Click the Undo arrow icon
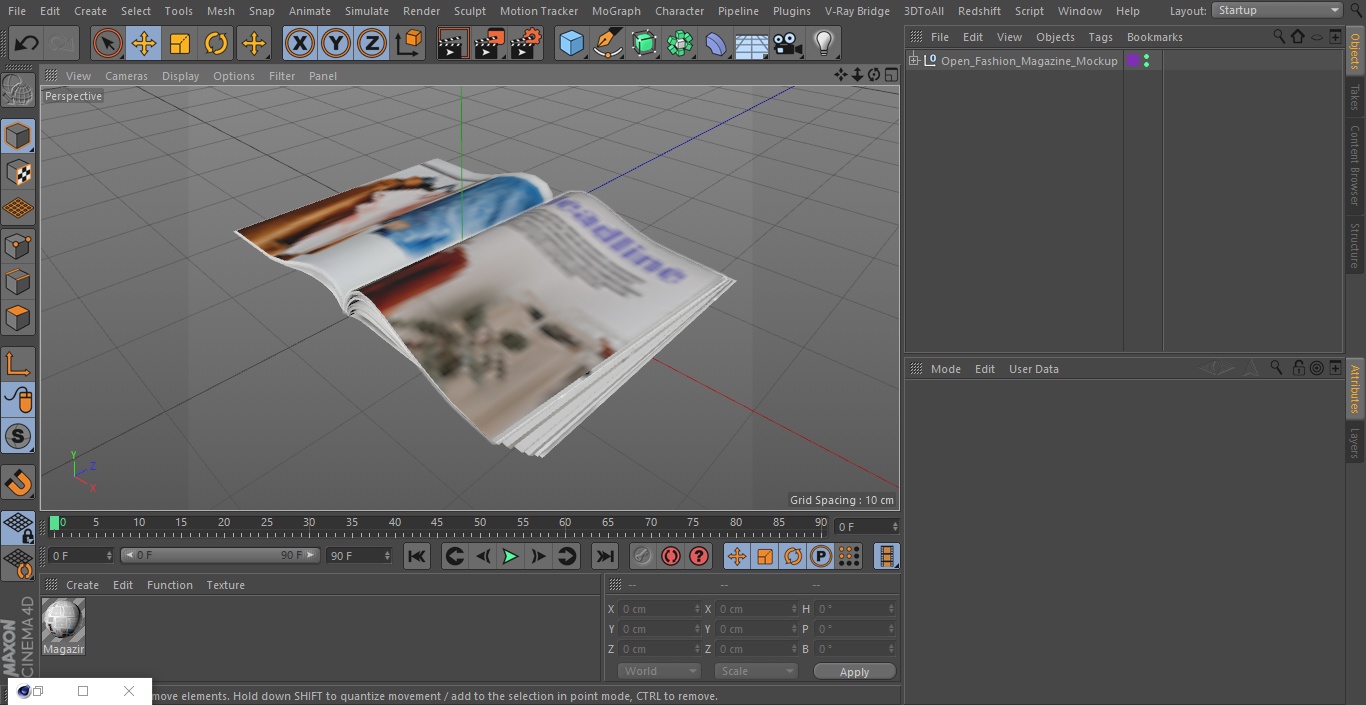 (x=27, y=43)
